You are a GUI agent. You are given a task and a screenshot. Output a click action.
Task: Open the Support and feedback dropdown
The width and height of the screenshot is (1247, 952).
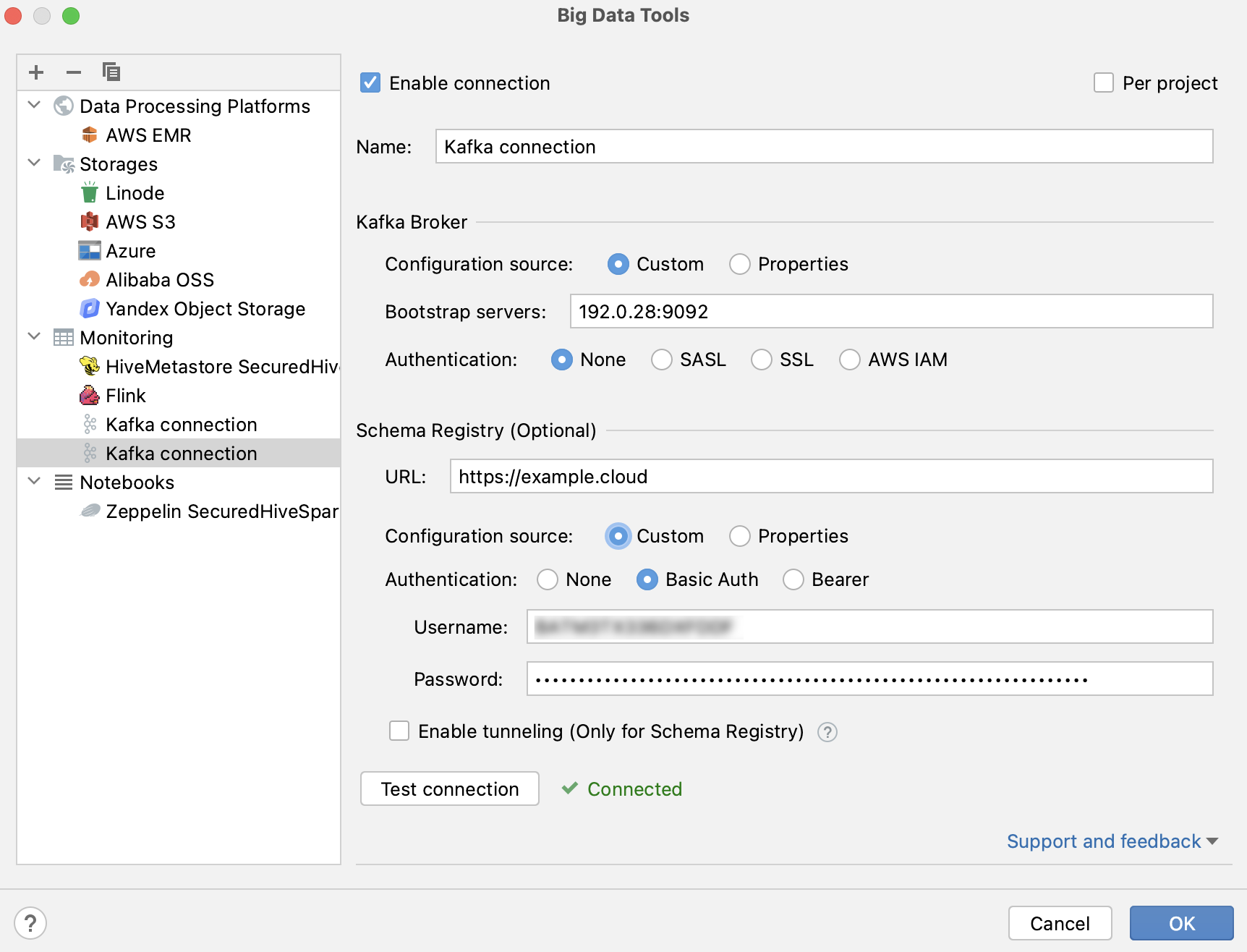coord(1112,841)
